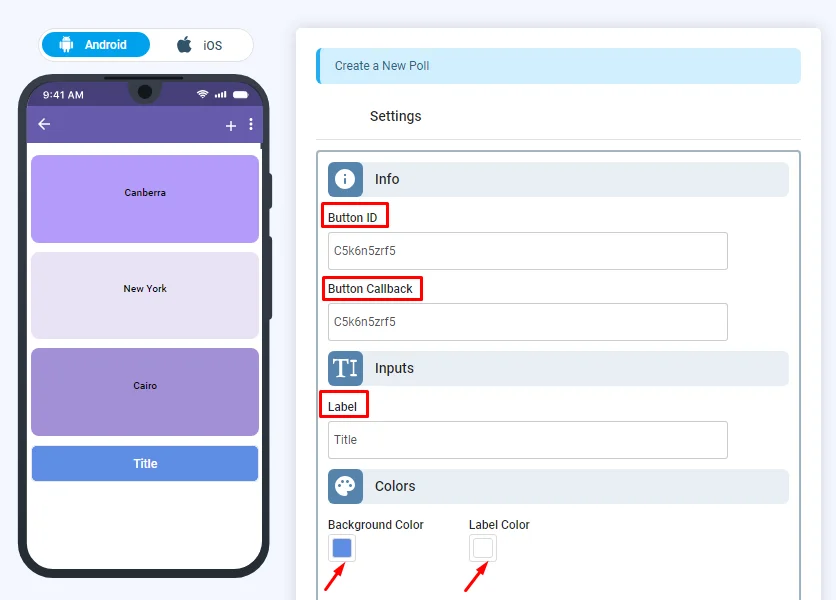
Task: Switch preview to Android
Action: tap(96, 44)
